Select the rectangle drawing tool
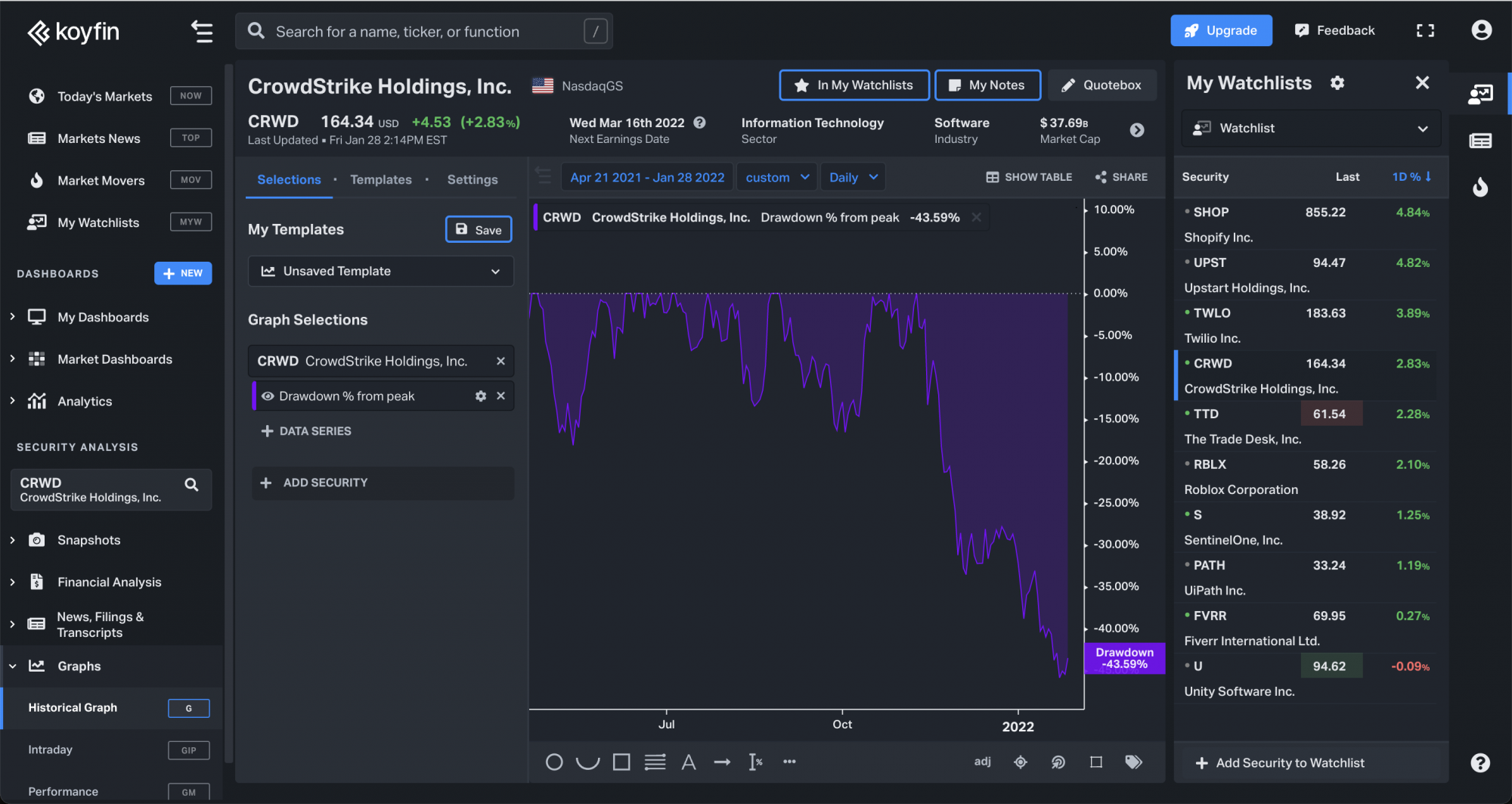The width and height of the screenshot is (1512, 804). click(x=621, y=762)
